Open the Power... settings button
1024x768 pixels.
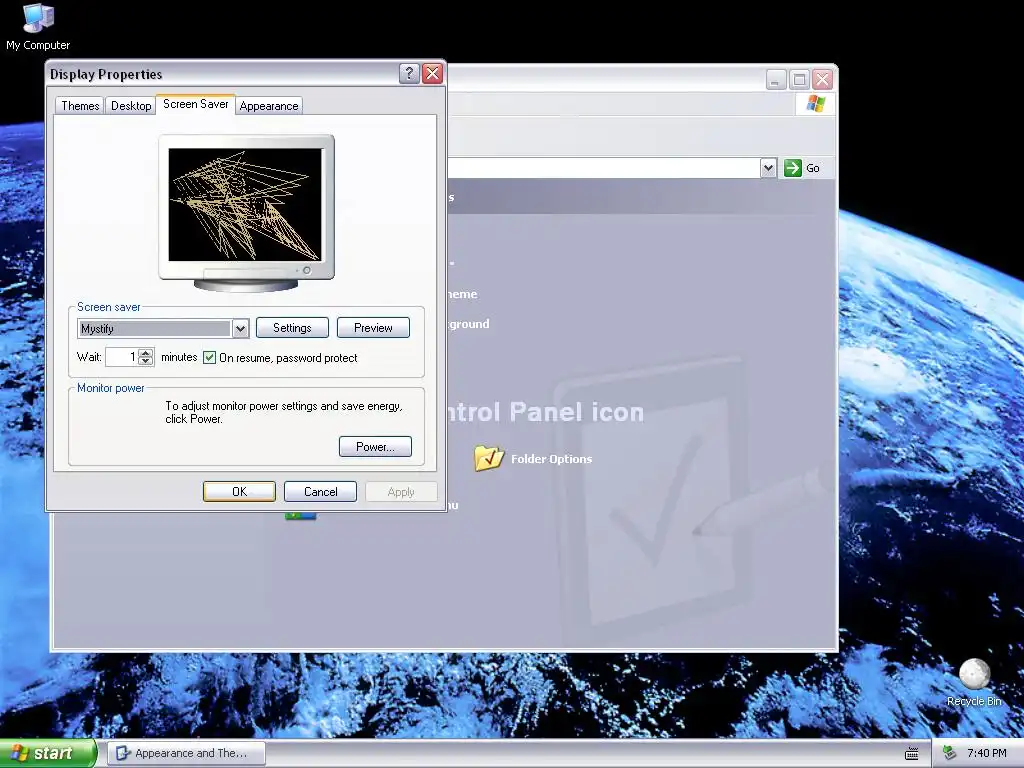375,447
